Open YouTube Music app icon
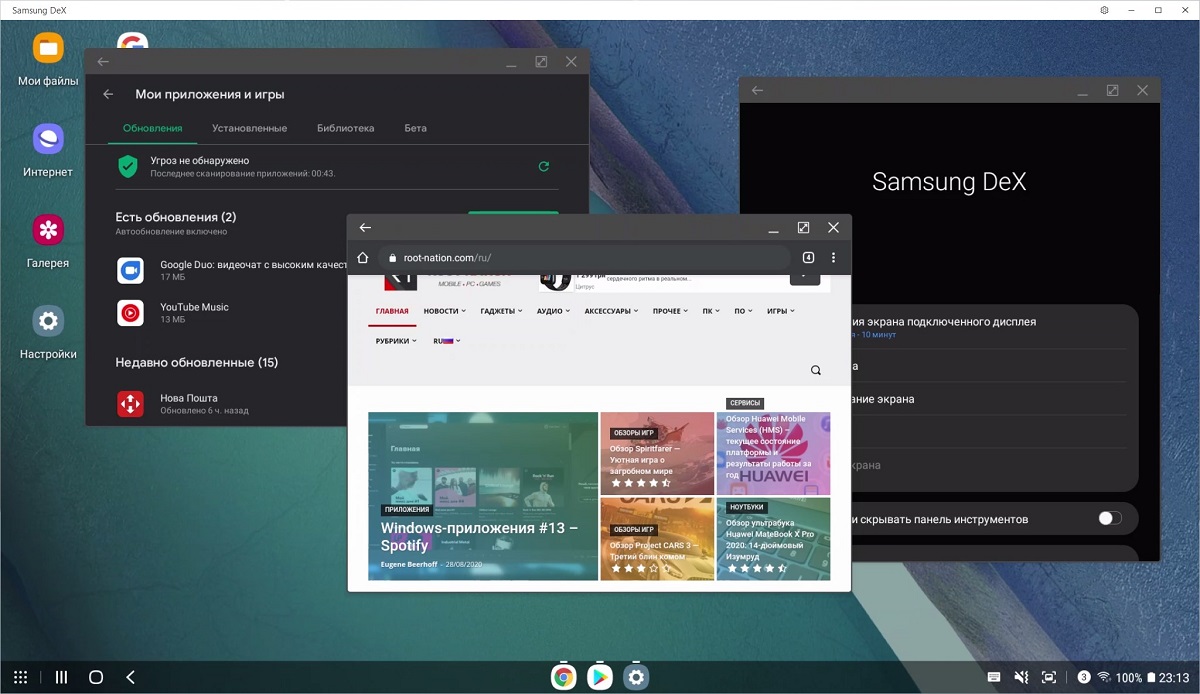Viewport: 1200px width, 694px height. point(130,313)
